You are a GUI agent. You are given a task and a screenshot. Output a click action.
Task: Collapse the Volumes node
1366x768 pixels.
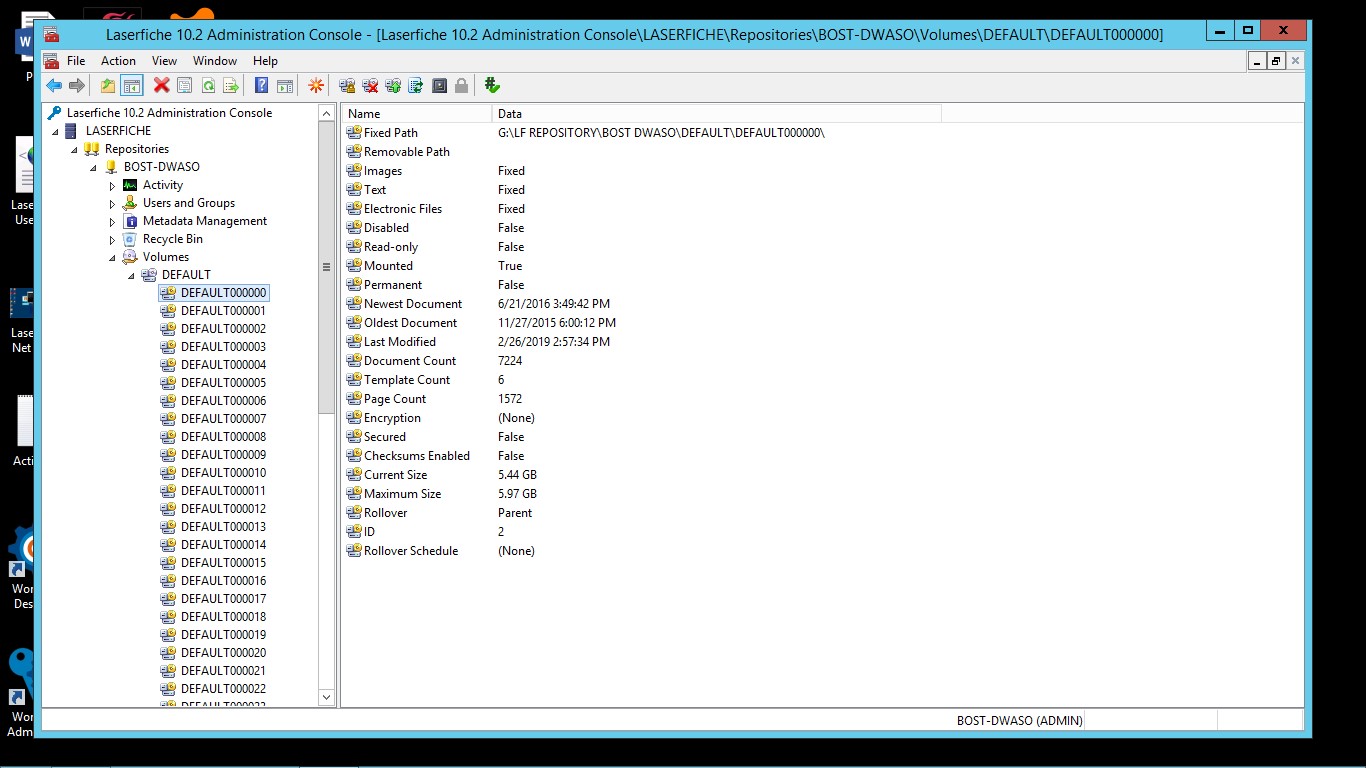(113, 258)
